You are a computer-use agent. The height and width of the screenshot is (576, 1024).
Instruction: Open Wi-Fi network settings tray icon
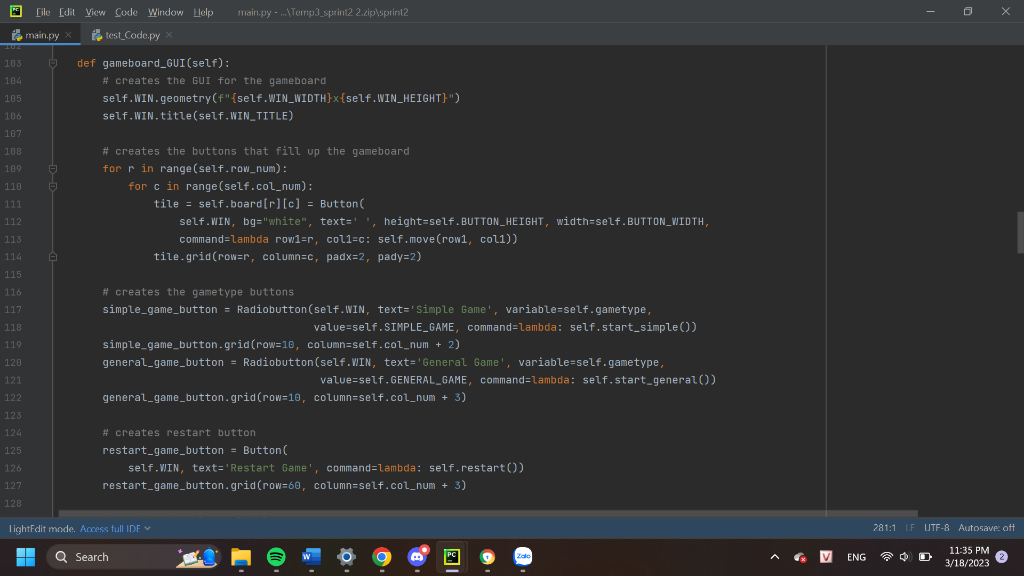(x=886, y=557)
